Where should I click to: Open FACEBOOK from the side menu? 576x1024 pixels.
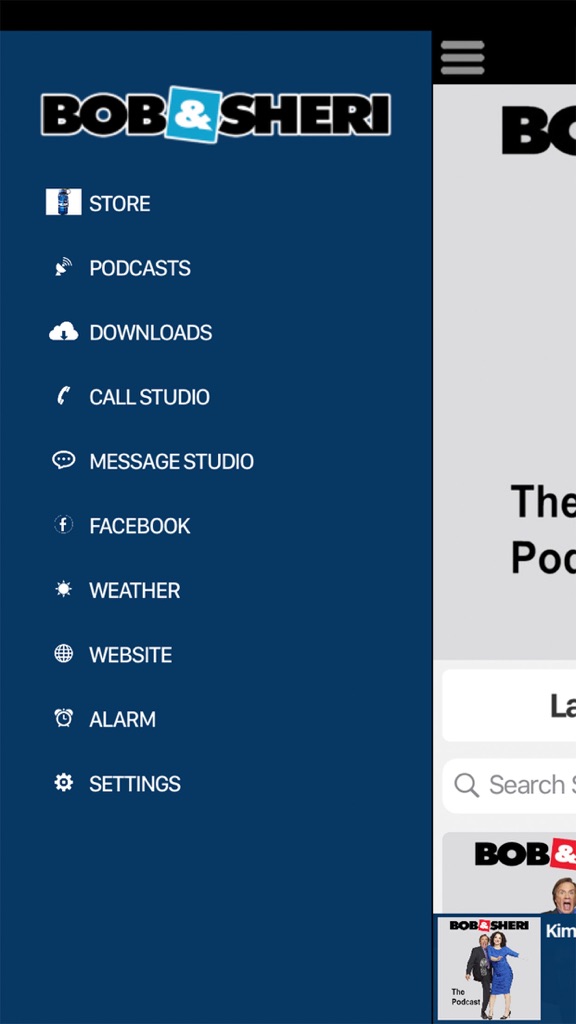coord(140,526)
